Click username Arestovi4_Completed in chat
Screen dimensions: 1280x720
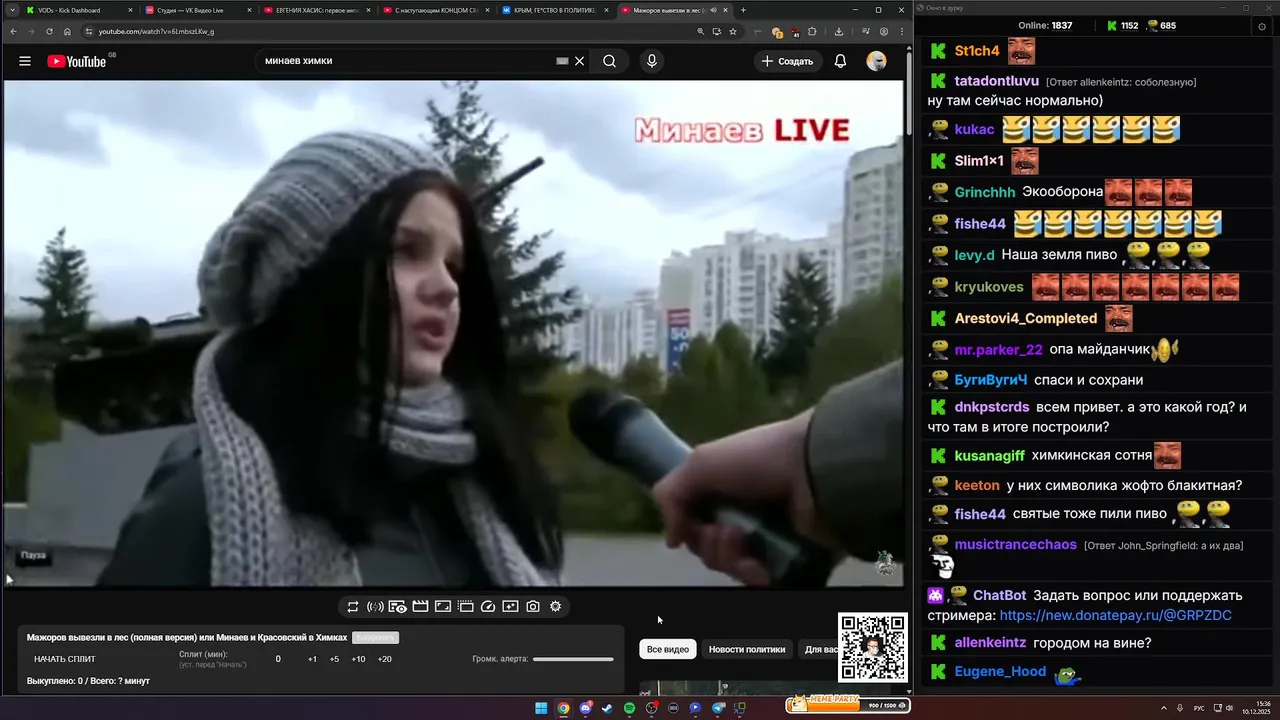coord(1026,318)
